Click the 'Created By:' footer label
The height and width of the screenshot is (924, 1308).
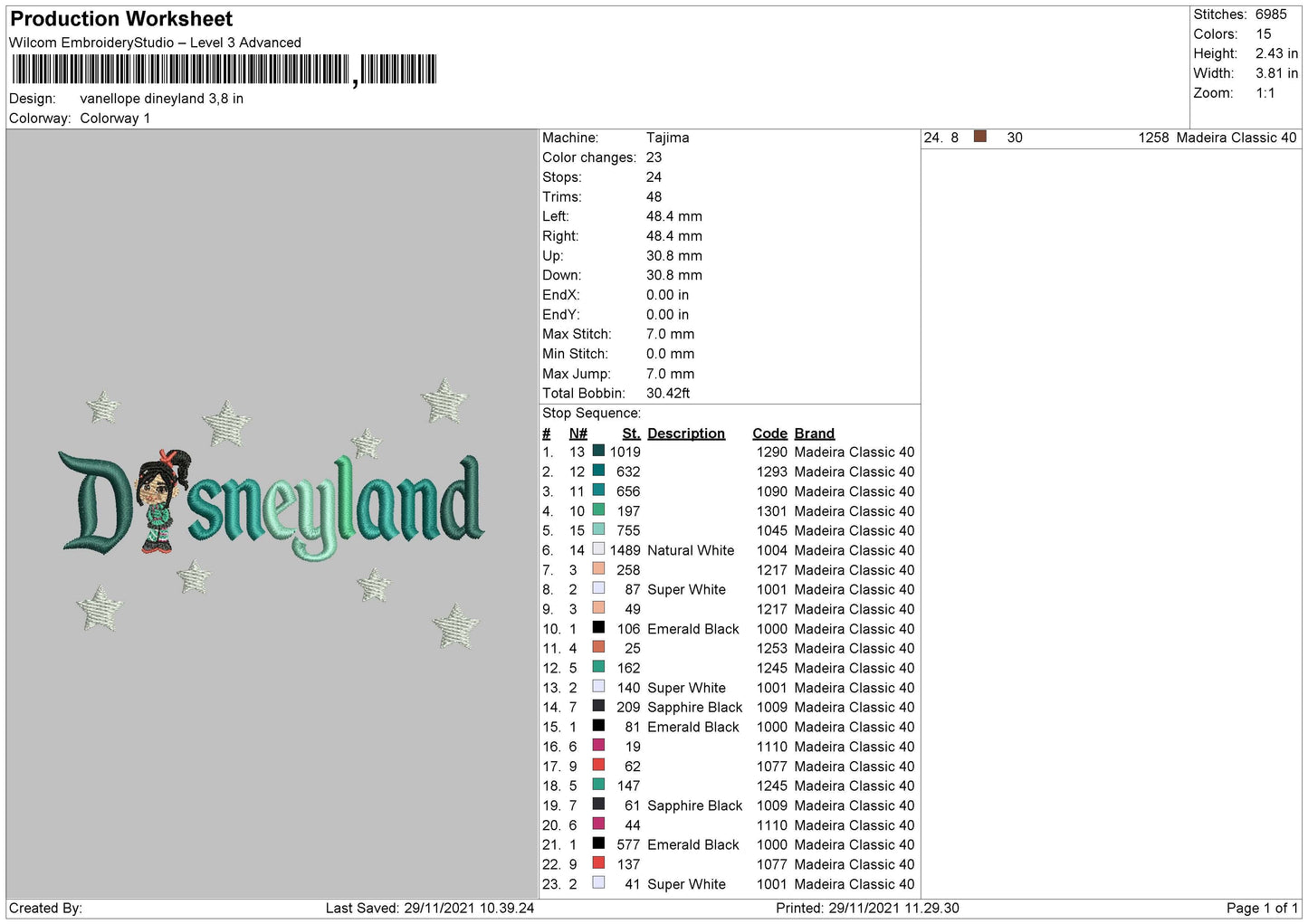click(45, 908)
